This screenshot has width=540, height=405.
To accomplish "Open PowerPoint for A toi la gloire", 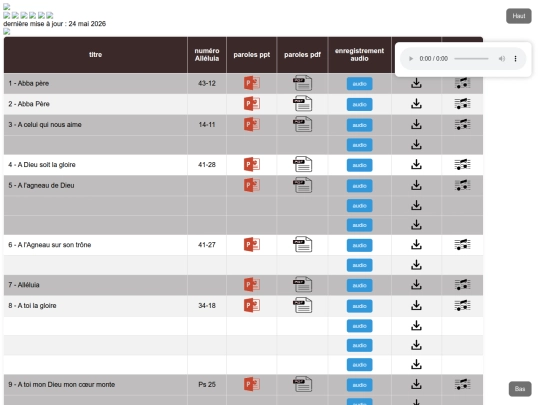I will coord(252,305).
